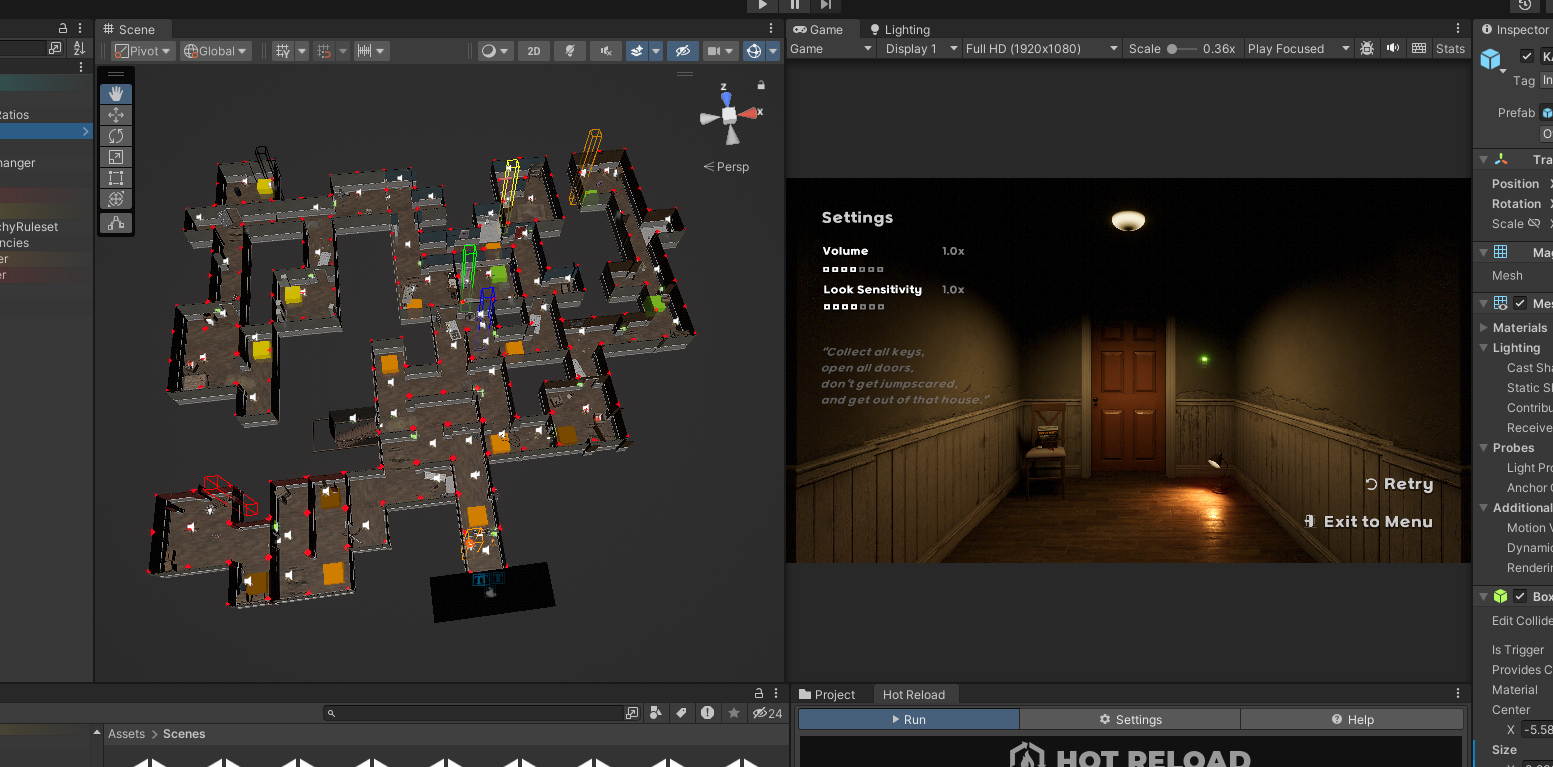Search by type icon in Project window
Screen dimensions: 1553x767
coord(656,713)
